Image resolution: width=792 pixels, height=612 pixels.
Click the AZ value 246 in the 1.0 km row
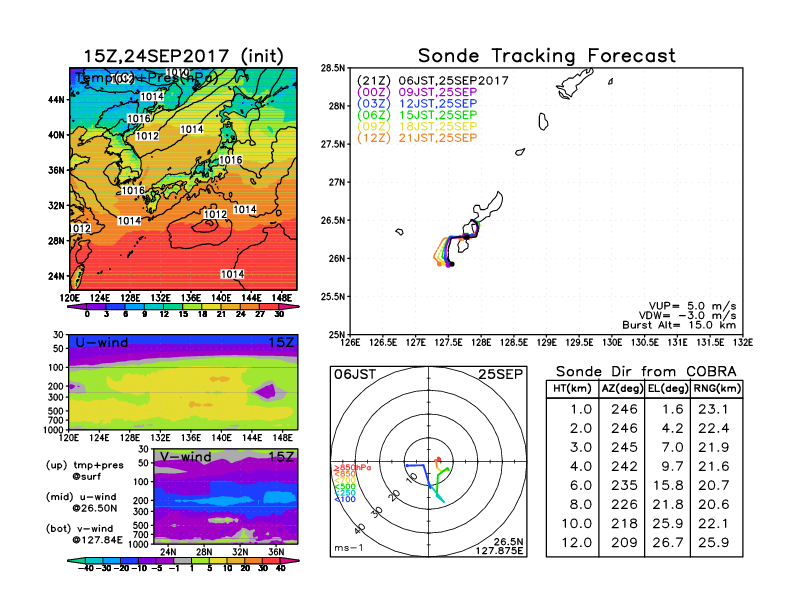point(624,409)
